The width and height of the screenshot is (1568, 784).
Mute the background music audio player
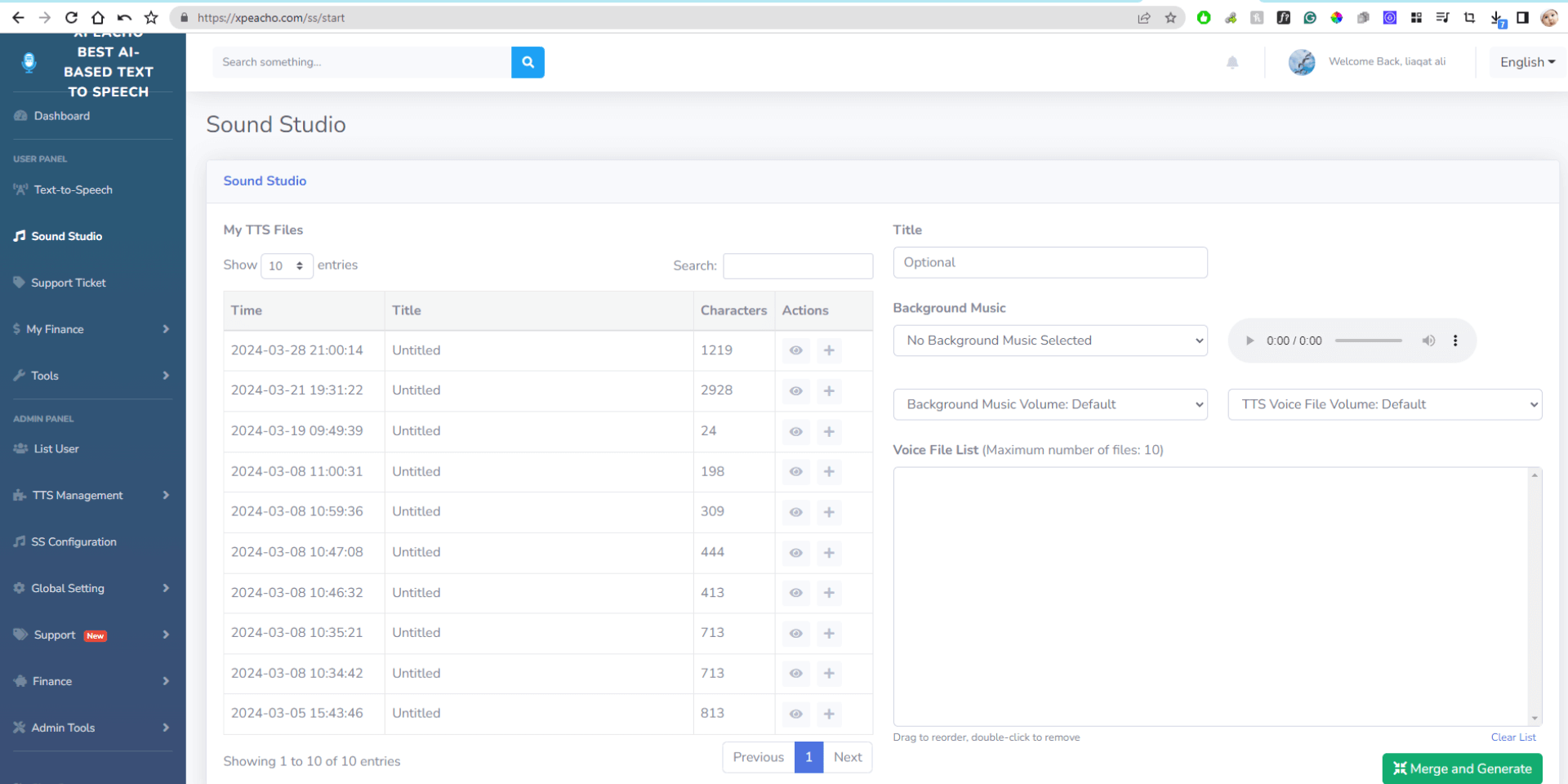(x=1428, y=341)
